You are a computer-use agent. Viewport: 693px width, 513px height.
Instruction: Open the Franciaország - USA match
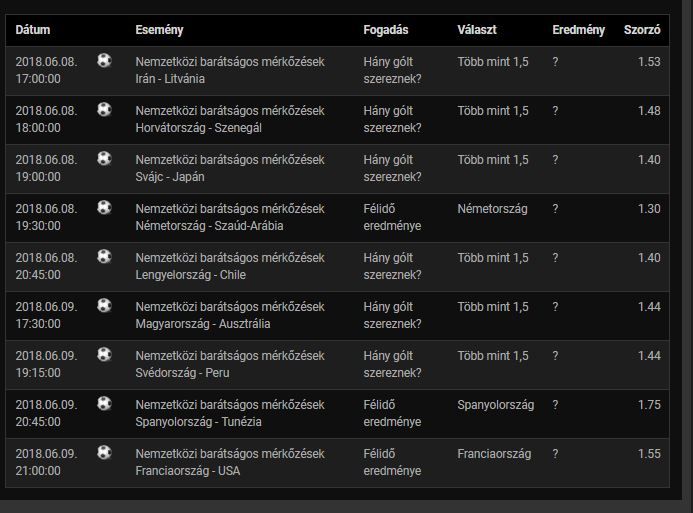pyautogui.click(x=187, y=470)
